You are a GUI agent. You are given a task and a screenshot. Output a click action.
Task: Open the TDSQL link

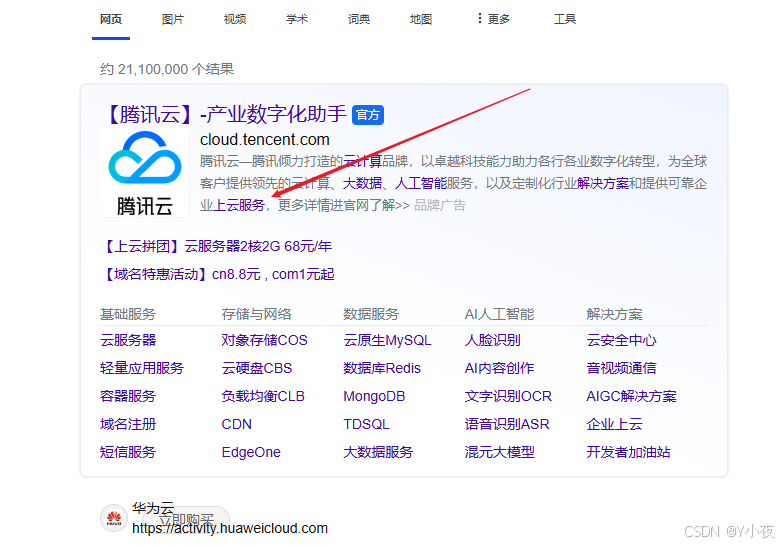366,423
